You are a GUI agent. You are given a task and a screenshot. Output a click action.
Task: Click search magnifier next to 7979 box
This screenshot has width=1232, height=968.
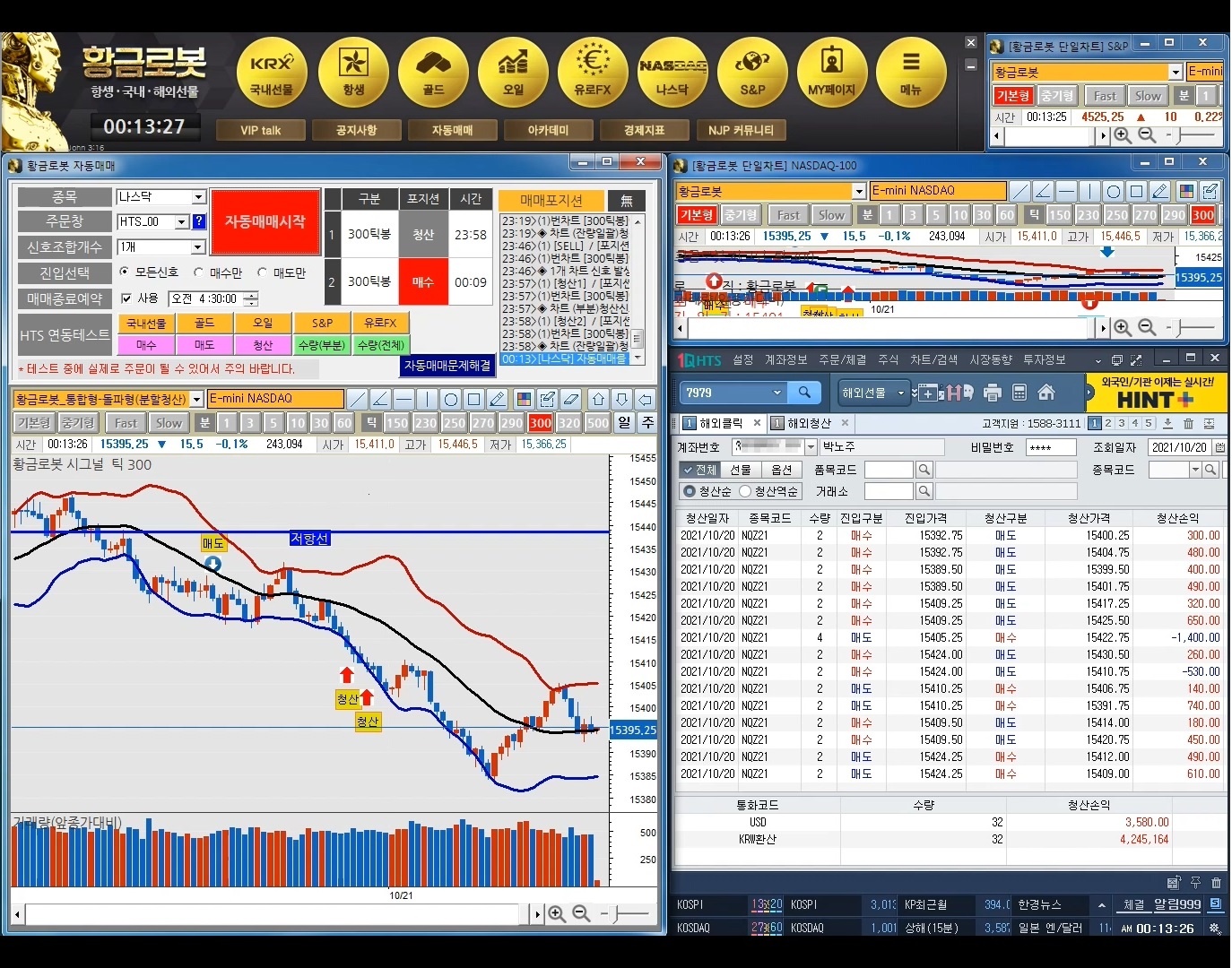[x=804, y=393]
